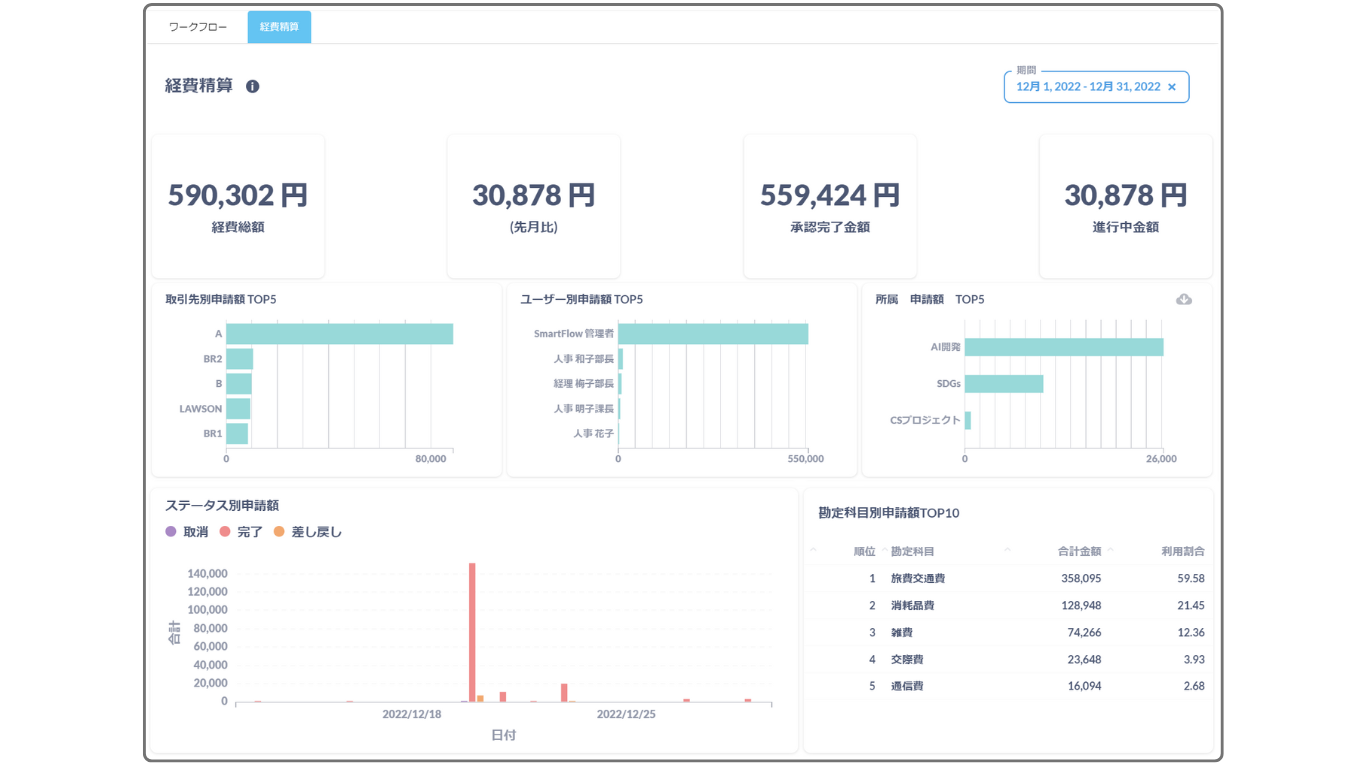The width and height of the screenshot is (1366, 768).
Task: Sort the table by 利用割合 header
Action: pyautogui.click(x=1183, y=551)
